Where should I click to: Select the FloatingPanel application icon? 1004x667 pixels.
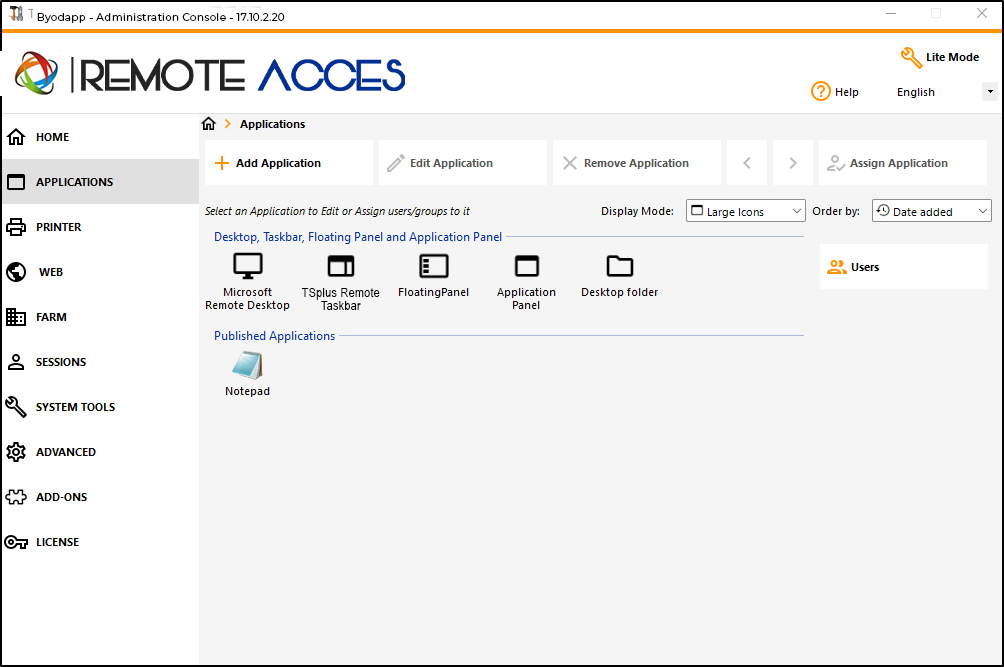[x=433, y=266]
